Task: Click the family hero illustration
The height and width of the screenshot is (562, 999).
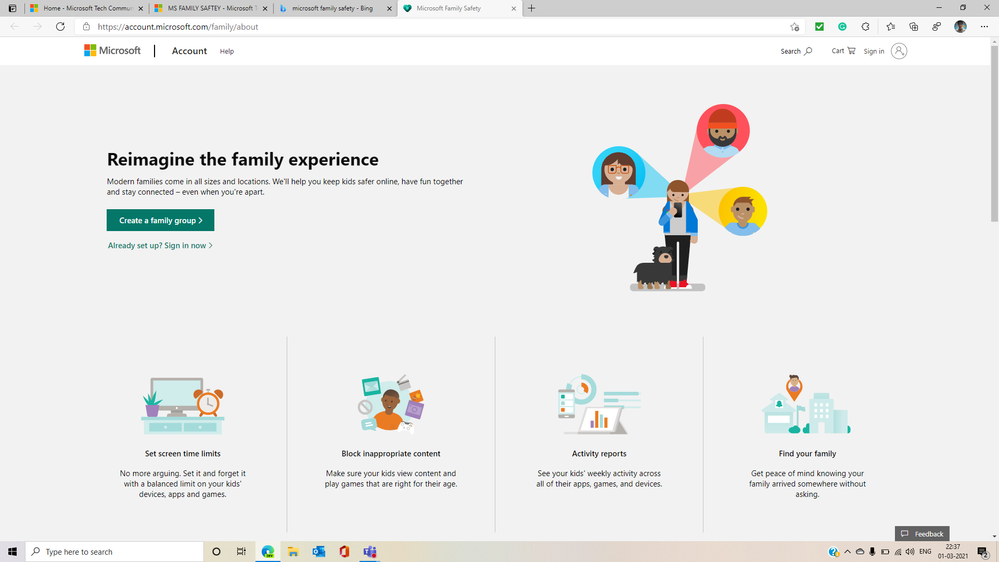Action: 679,198
